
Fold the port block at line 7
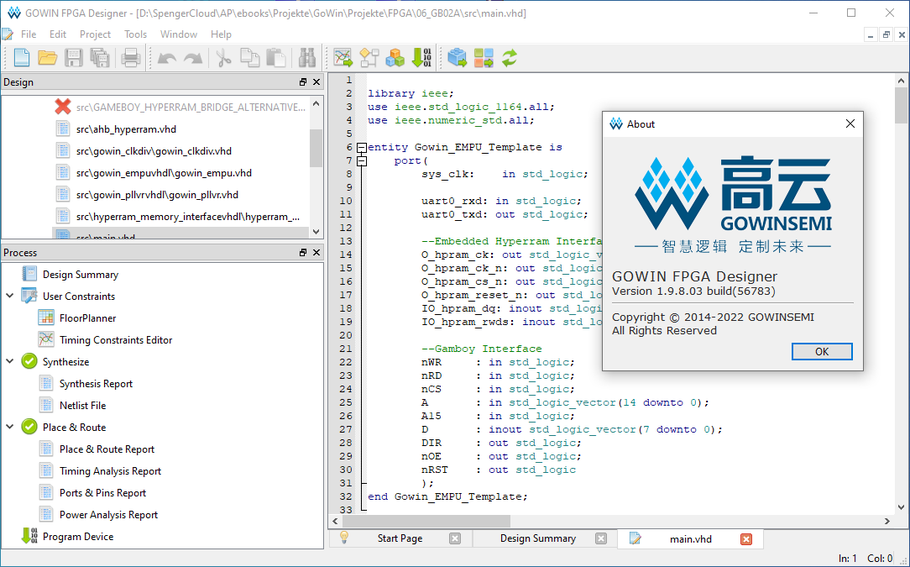[x=362, y=161]
